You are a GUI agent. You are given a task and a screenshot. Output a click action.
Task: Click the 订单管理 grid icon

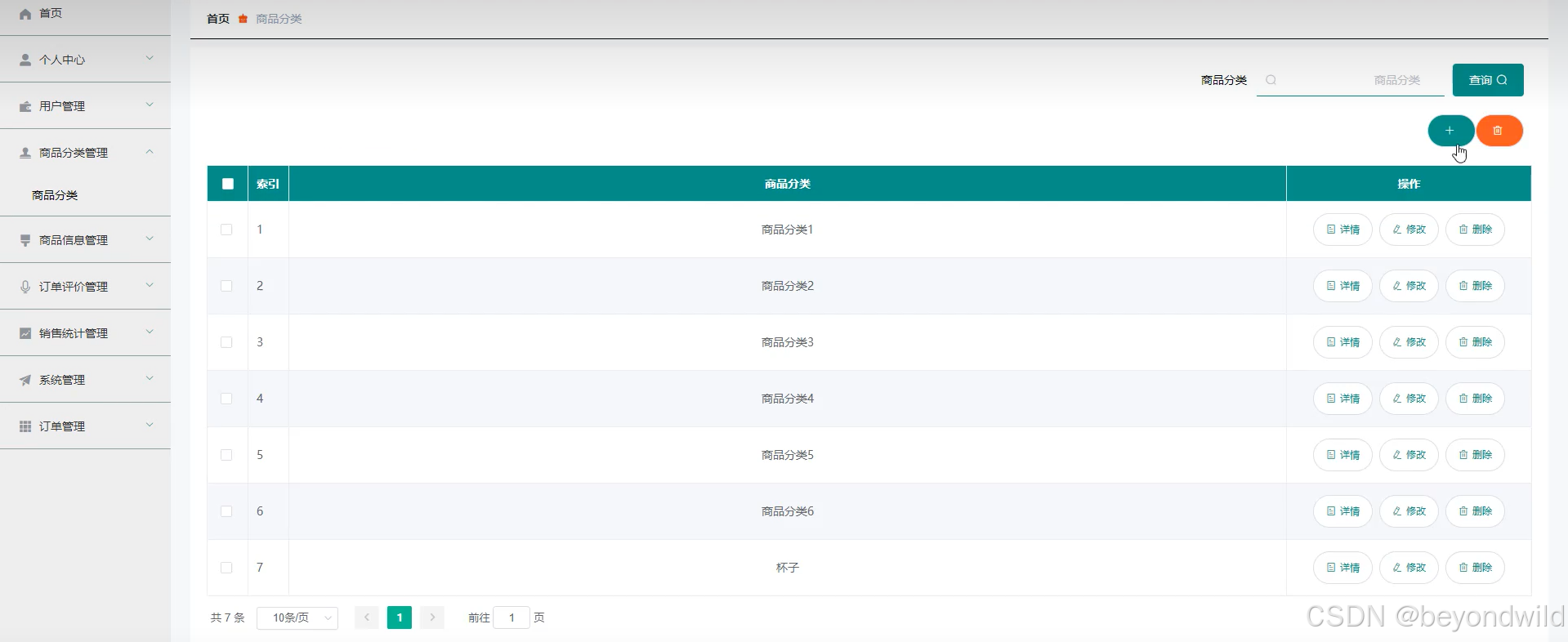pos(25,426)
